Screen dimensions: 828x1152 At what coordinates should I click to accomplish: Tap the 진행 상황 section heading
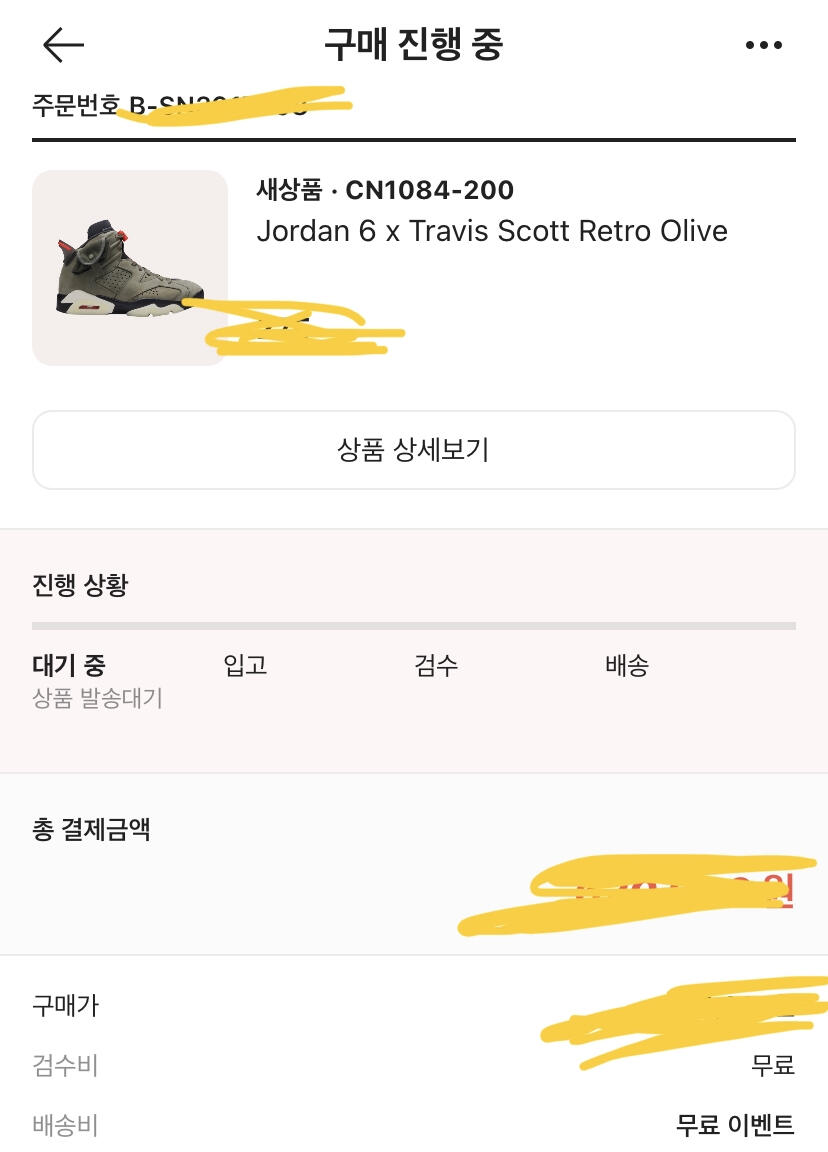(80, 585)
